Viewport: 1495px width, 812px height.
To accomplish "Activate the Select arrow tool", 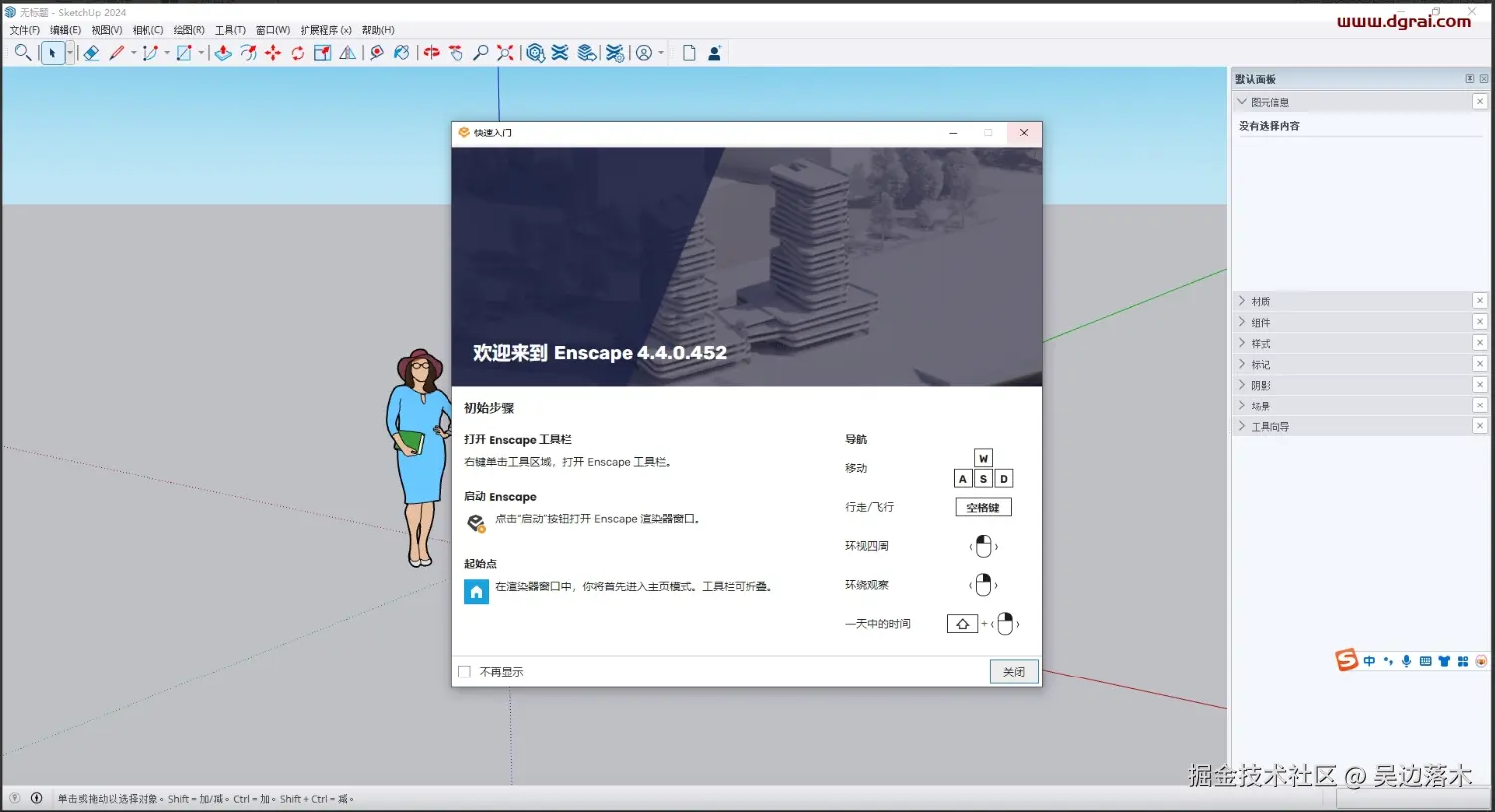I will pyautogui.click(x=53, y=53).
